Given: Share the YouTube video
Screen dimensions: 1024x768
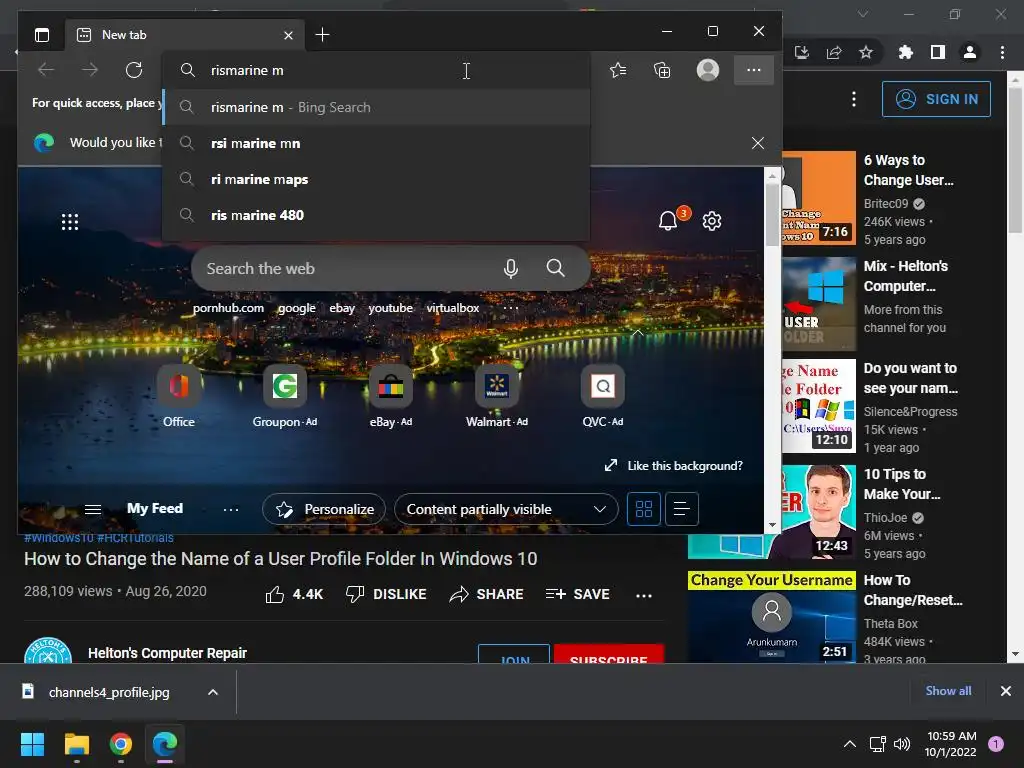Looking at the screenshot, I should click(487, 594).
